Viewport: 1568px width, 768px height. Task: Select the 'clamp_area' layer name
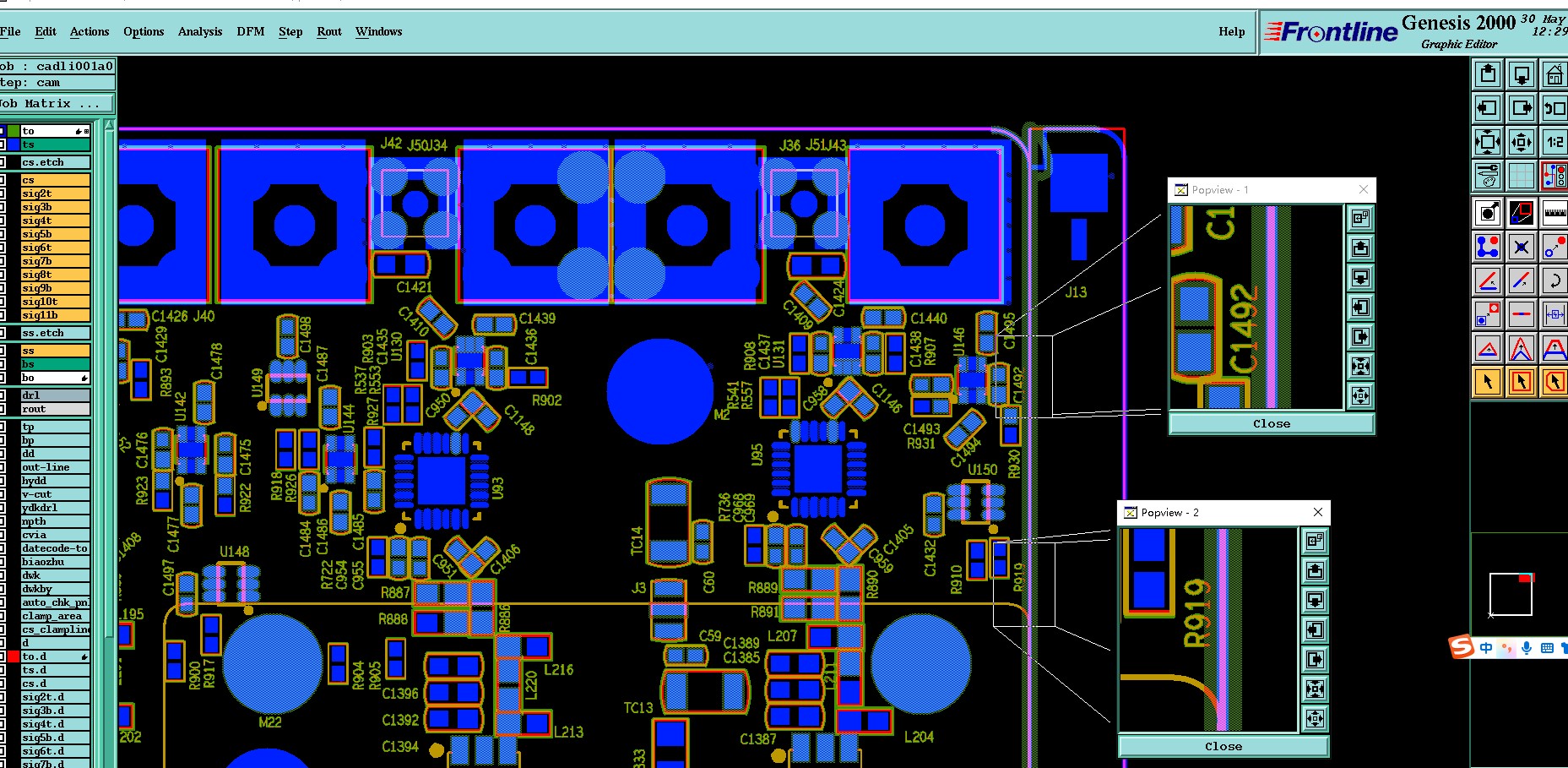point(56,616)
